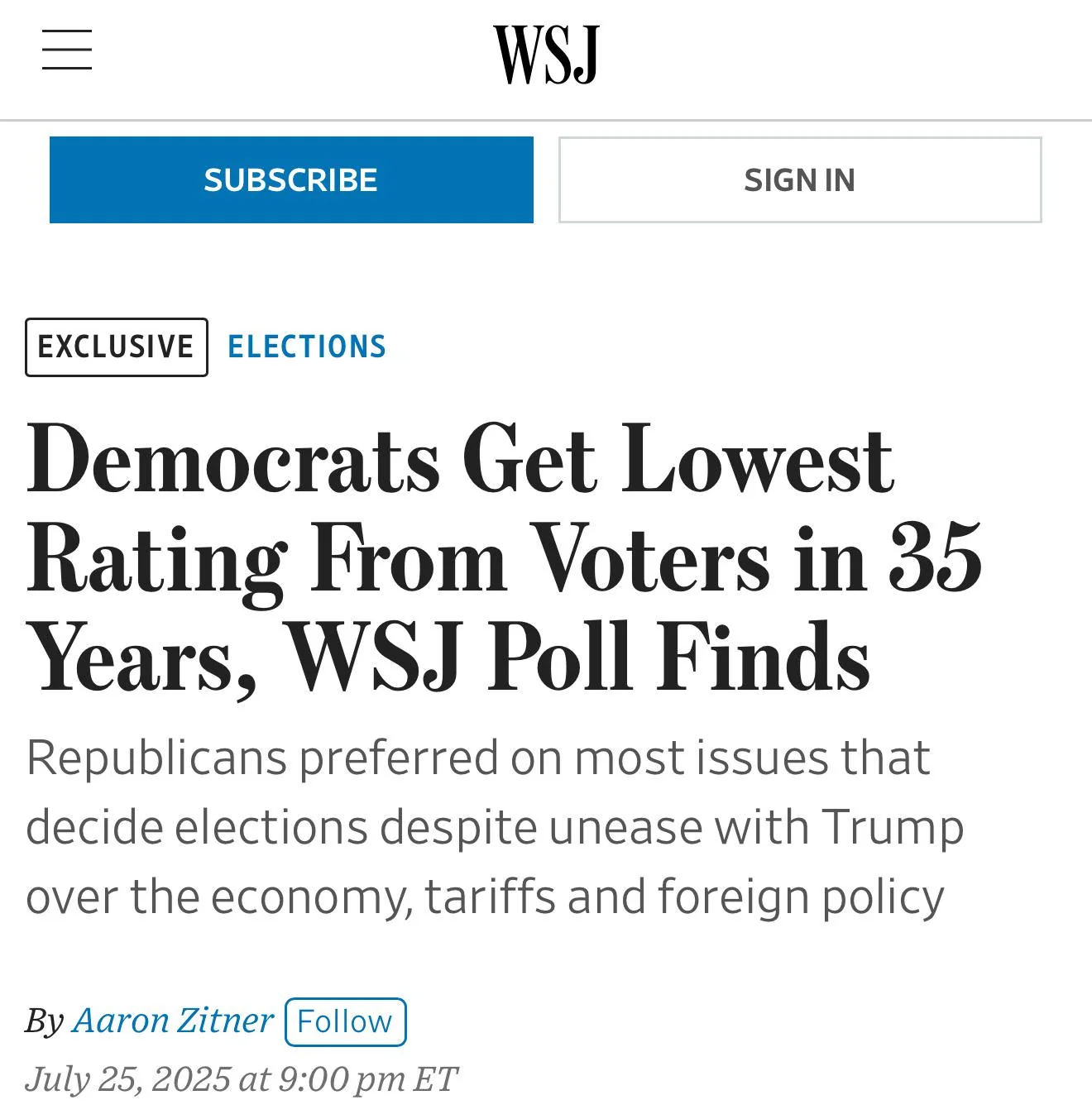This screenshot has width=1092, height=1119.
Task: Click 'tariffs and foreign policy' text
Action: click(x=685, y=897)
